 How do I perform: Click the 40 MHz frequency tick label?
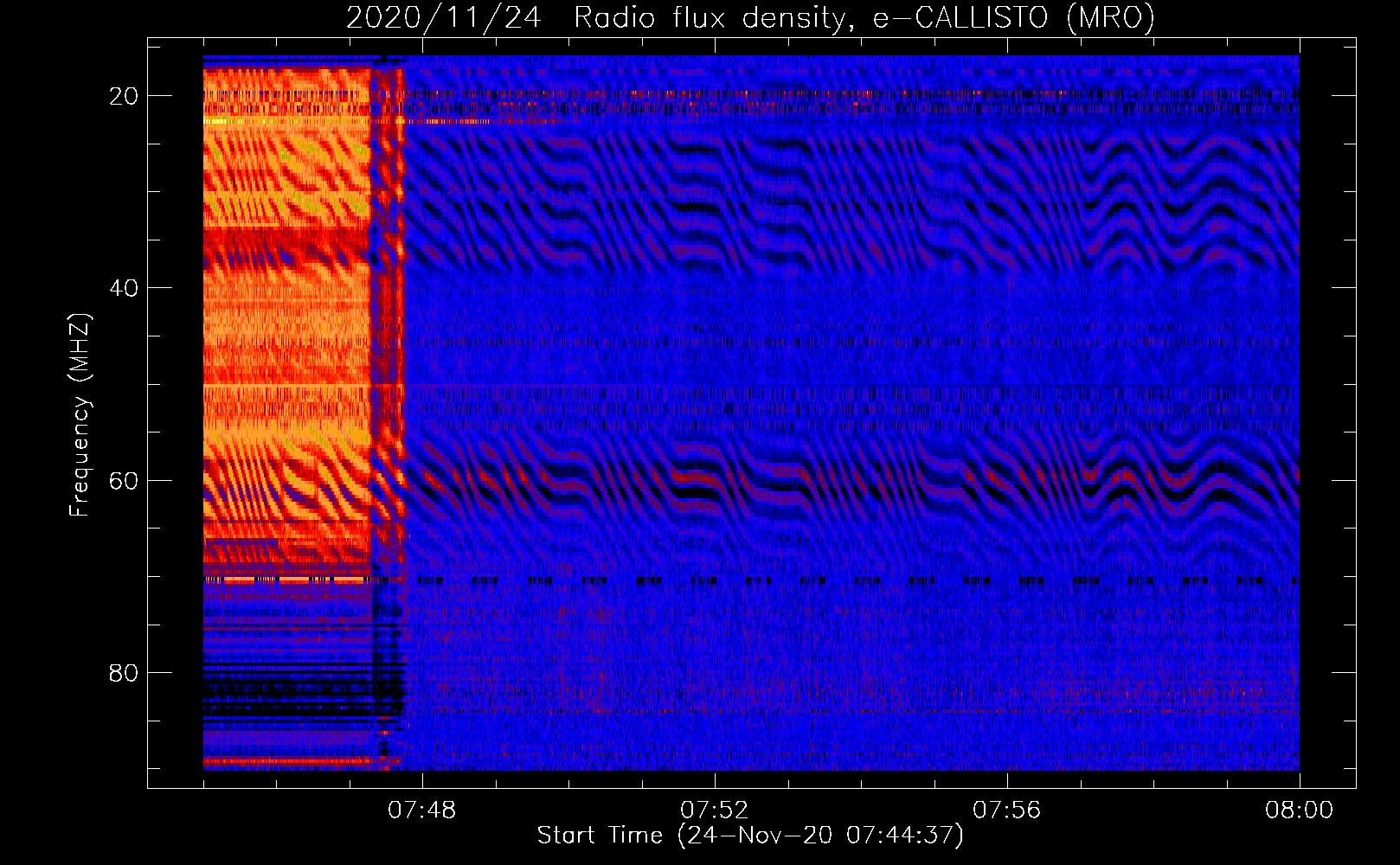(124, 287)
